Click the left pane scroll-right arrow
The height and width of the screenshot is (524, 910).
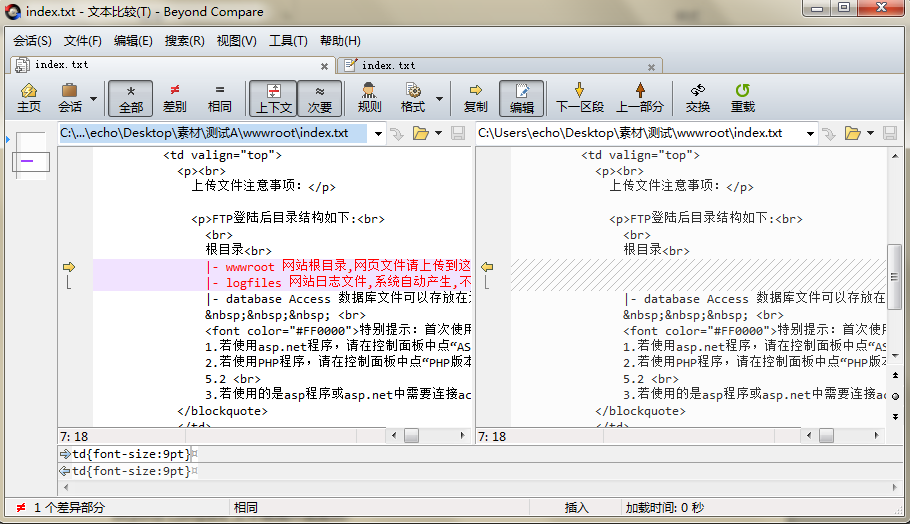pyautogui.click(x=463, y=435)
